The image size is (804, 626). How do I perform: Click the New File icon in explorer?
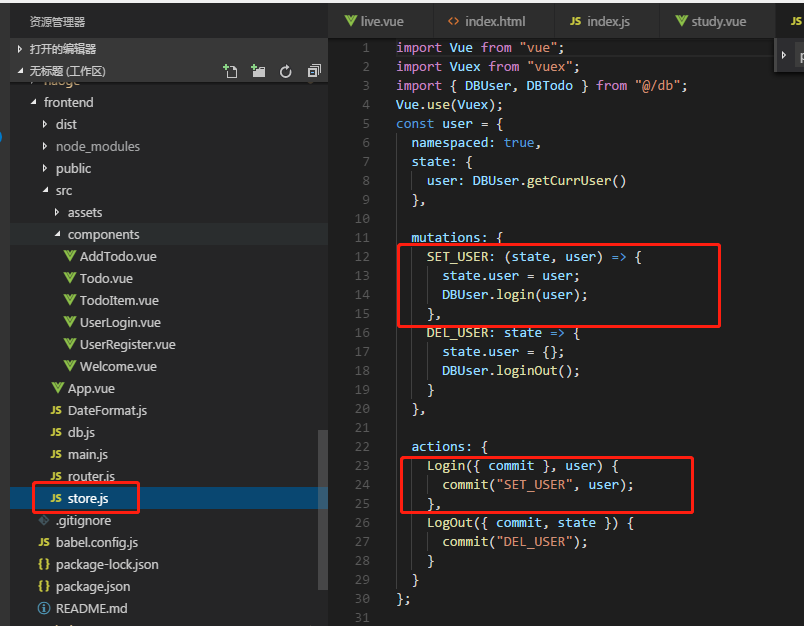231,71
